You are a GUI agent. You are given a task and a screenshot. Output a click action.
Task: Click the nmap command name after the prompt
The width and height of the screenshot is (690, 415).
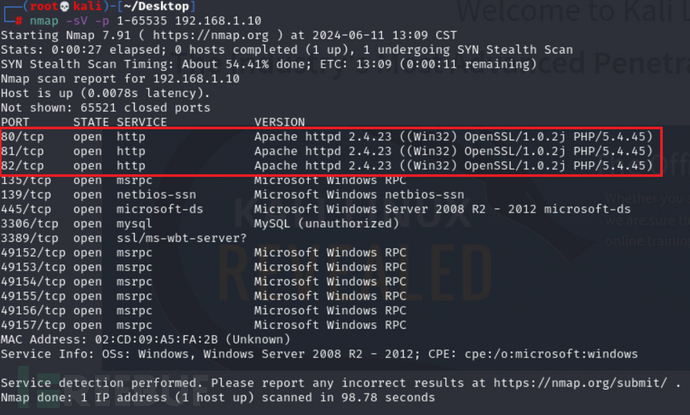click(44, 21)
